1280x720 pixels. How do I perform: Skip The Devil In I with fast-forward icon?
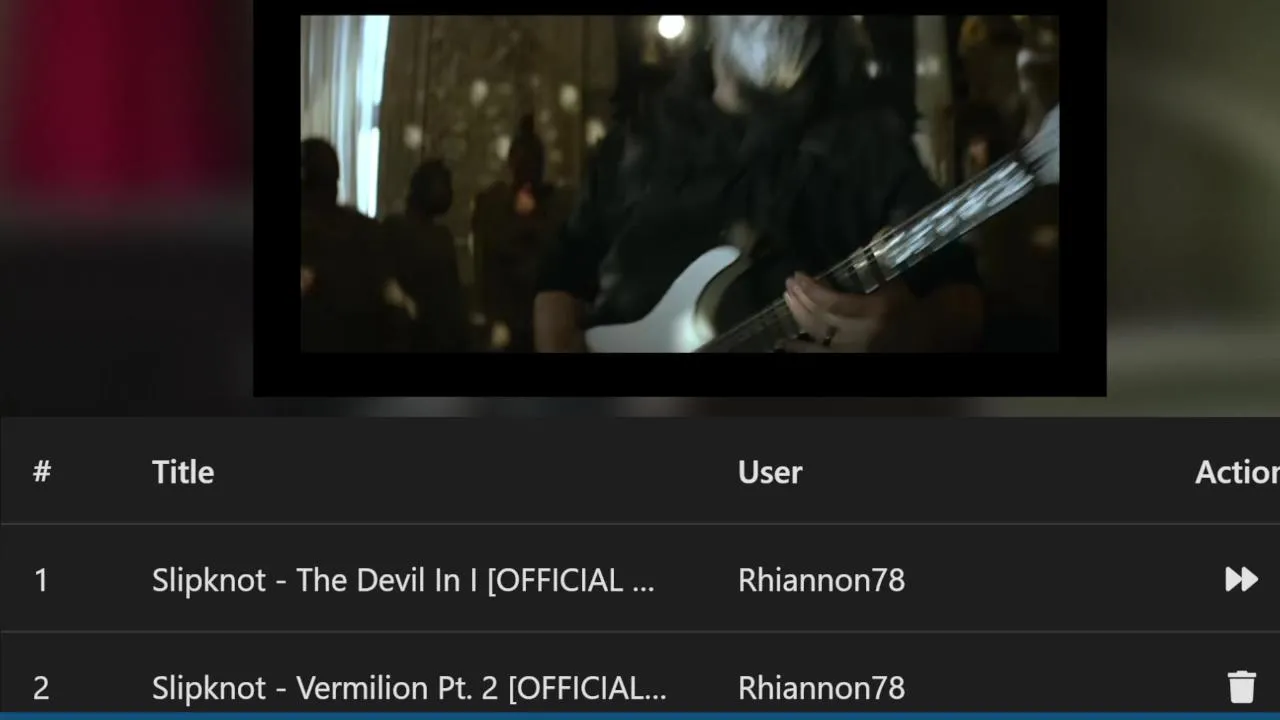coord(1241,579)
